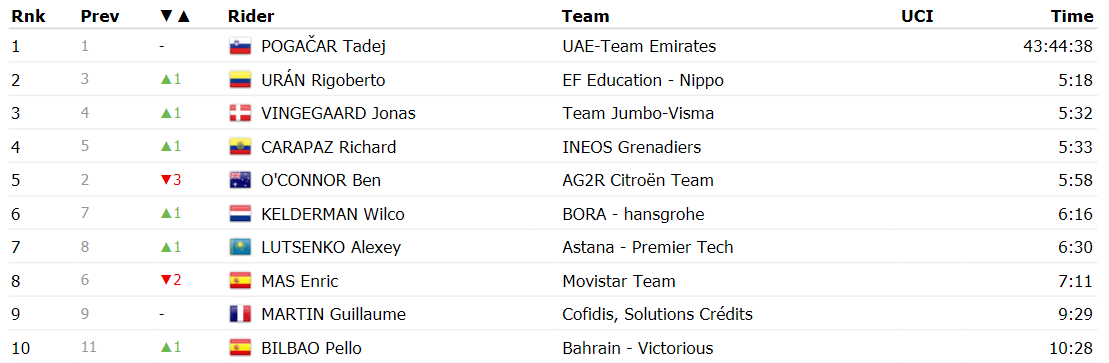Open MAS Enric rider link
Viewport: 1109px width, 363px height.
pos(300,281)
